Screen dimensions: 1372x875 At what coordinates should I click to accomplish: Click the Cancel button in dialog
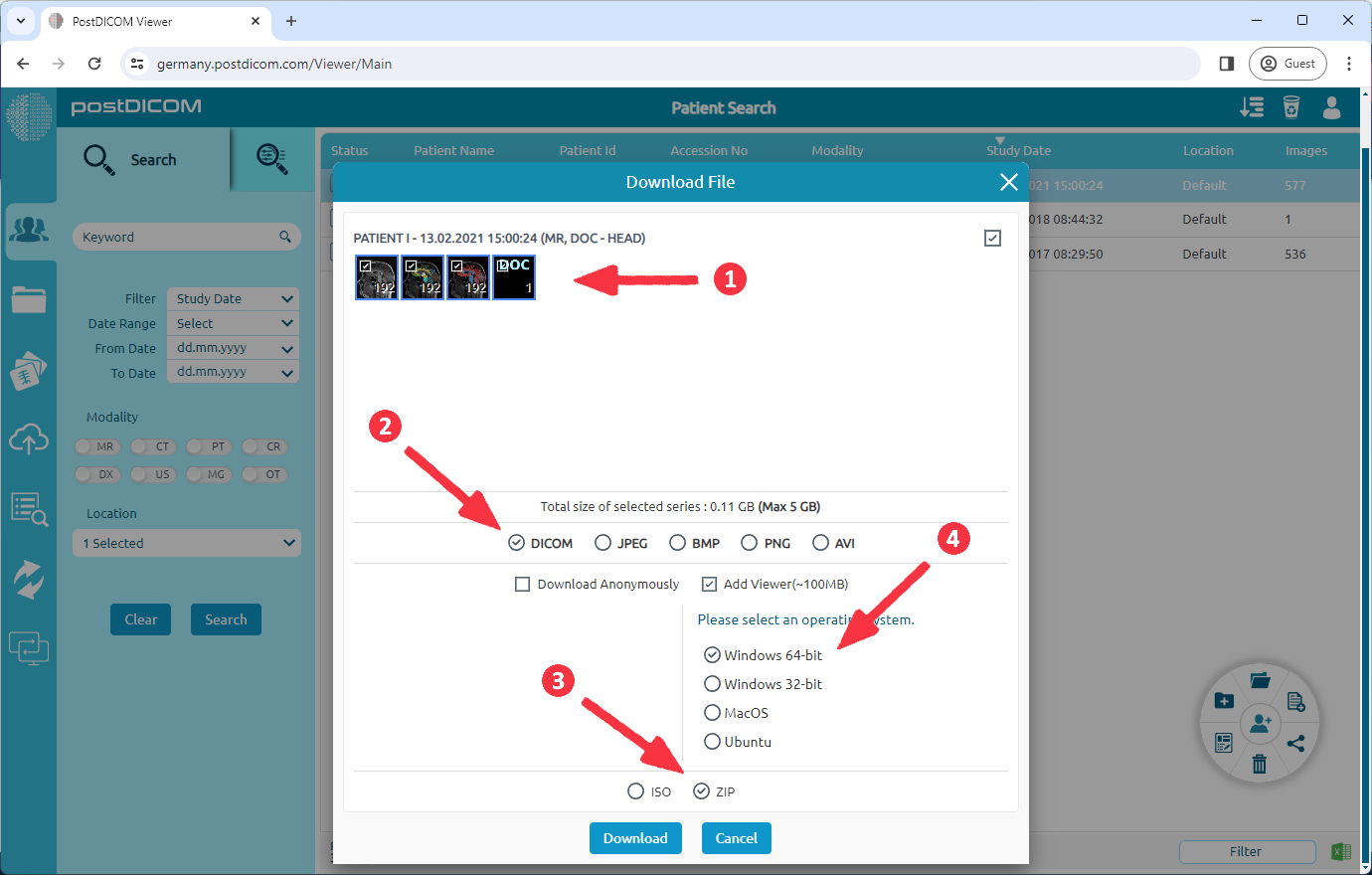[736, 838]
